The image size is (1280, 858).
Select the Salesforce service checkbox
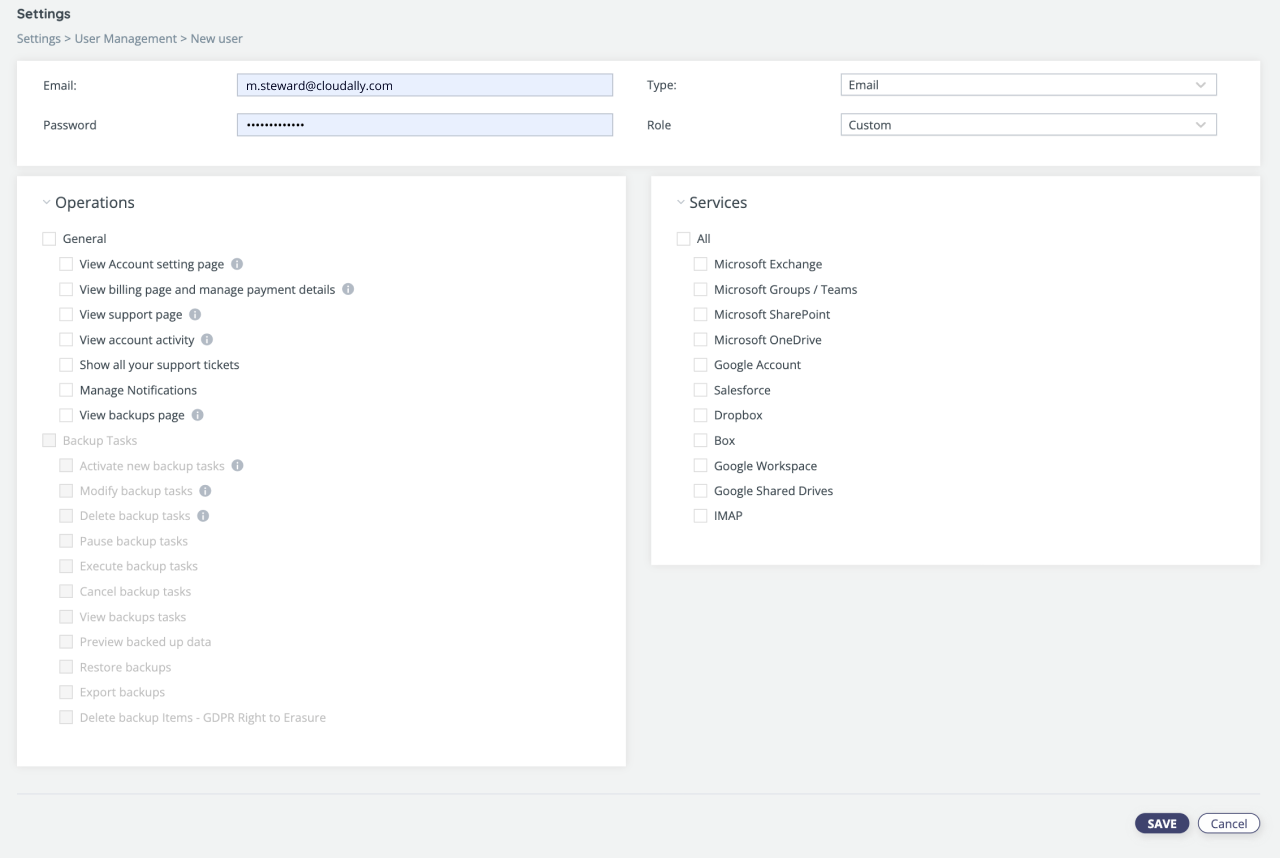700,390
